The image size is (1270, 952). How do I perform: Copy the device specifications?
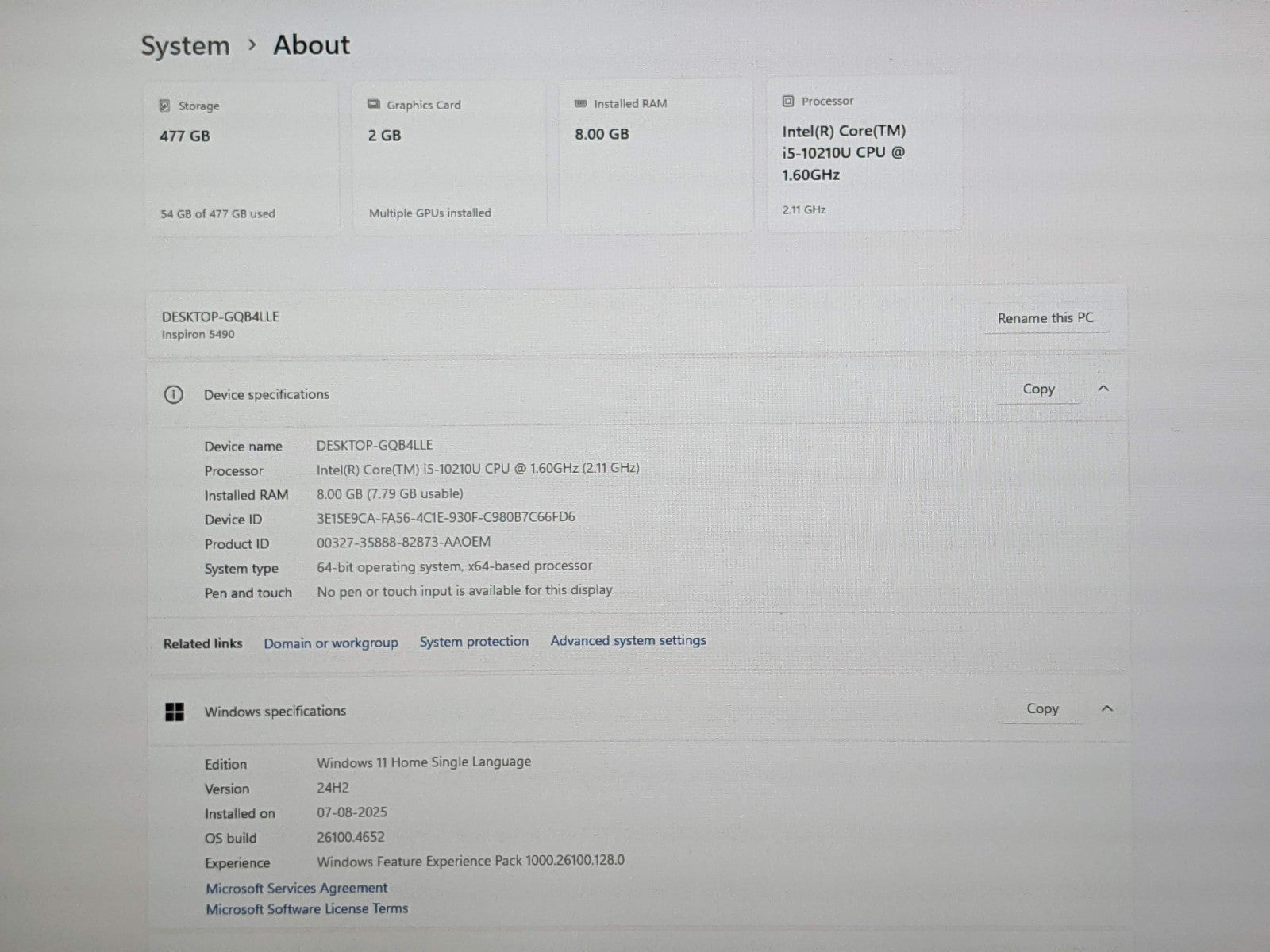click(1038, 390)
